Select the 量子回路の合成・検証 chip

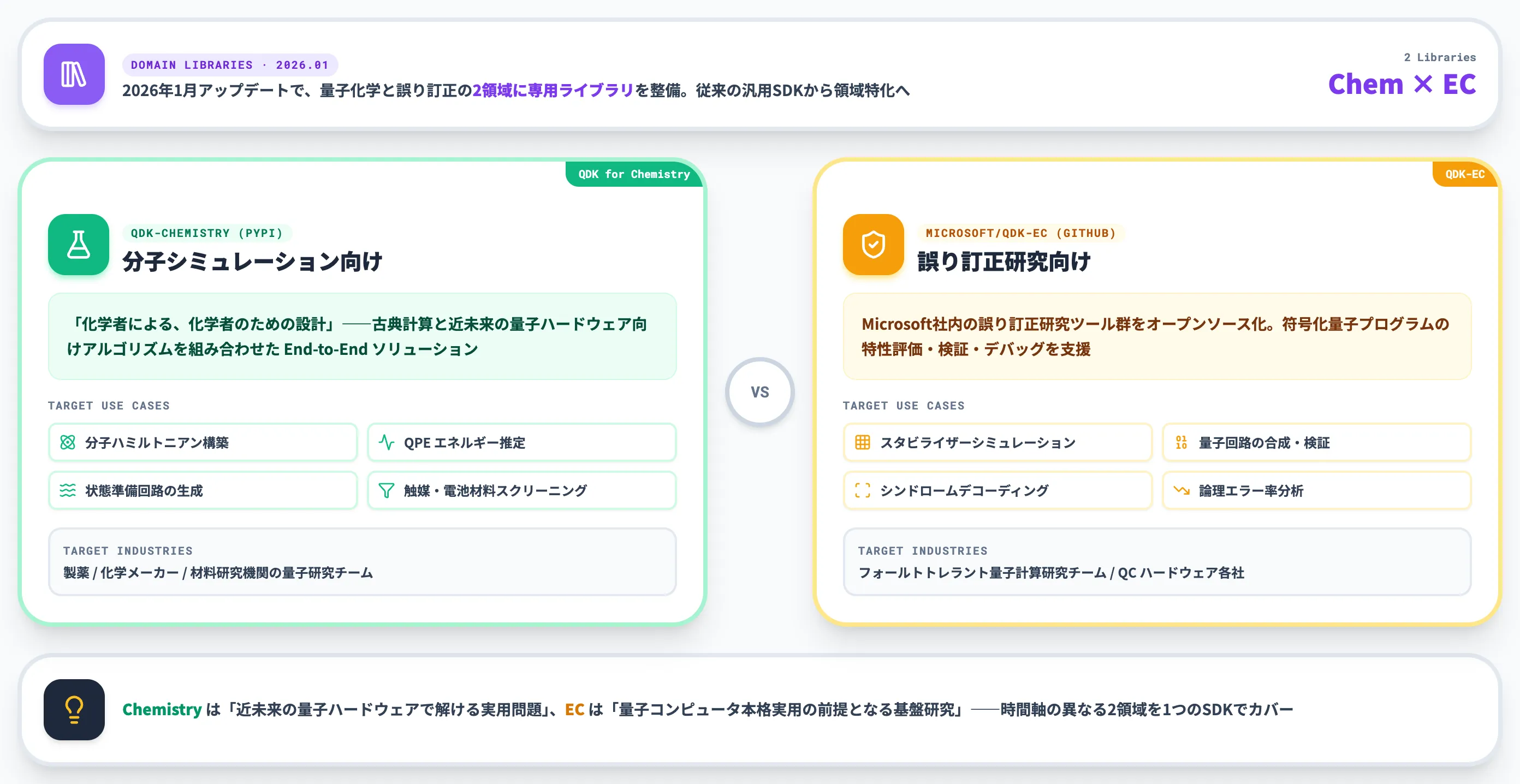click(1316, 442)
